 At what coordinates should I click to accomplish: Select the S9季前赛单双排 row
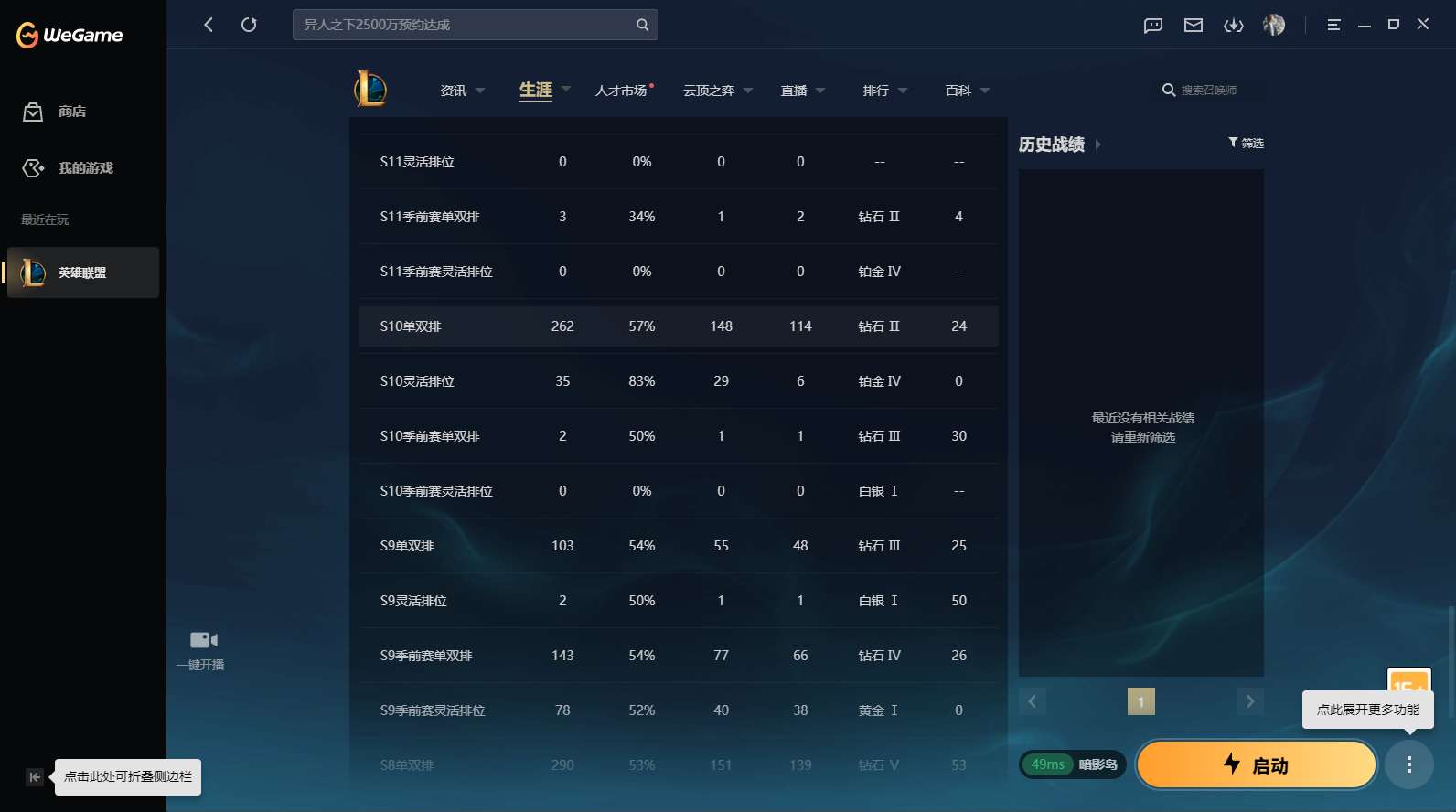click(678, 656)
